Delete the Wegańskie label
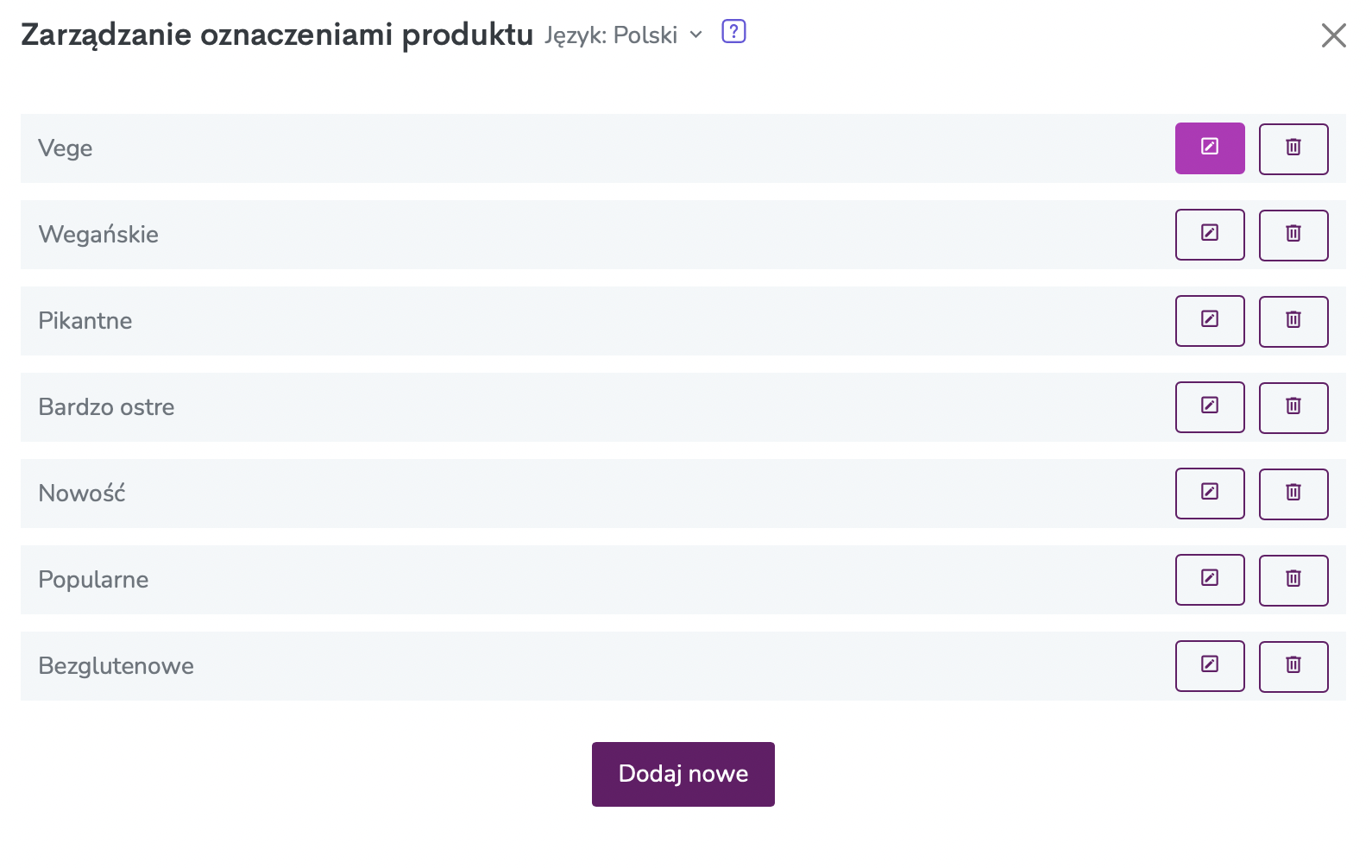This screenshot has height=868, width=1372. pos(1293,235)
